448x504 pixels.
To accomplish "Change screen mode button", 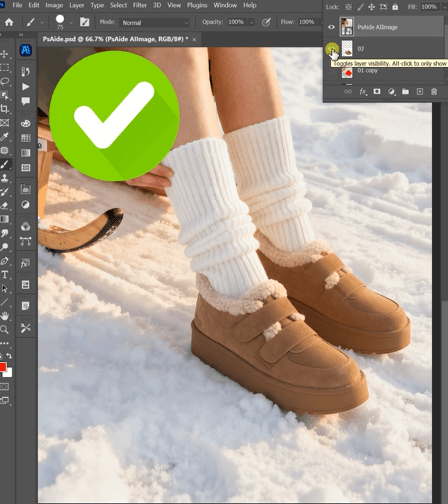I will (4, 400).
